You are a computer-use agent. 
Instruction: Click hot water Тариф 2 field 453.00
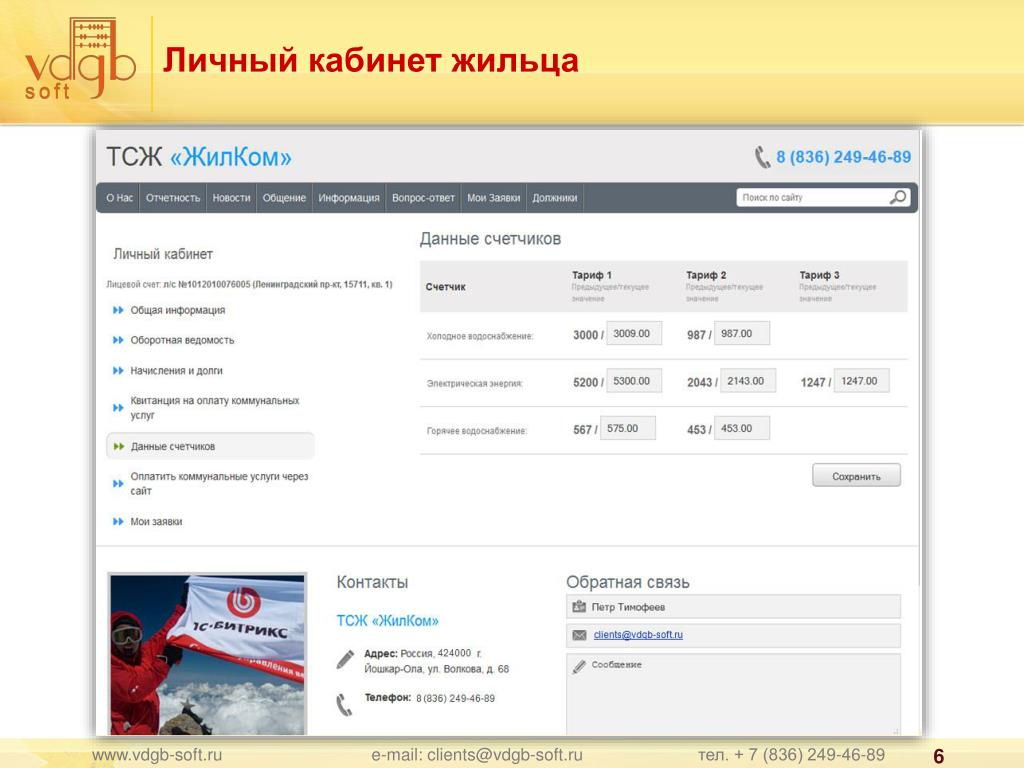741,428
